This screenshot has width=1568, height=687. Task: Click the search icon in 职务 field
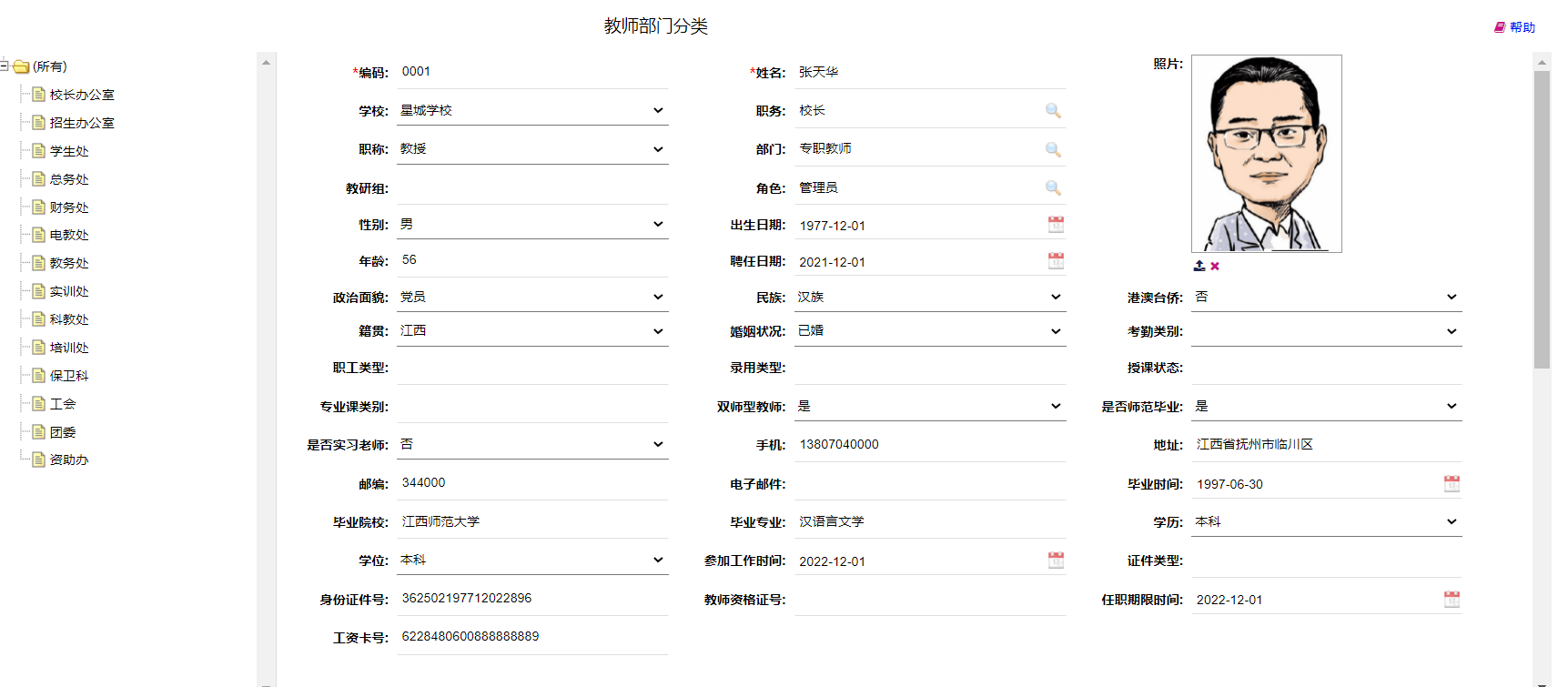click(x=1053, y=110)
